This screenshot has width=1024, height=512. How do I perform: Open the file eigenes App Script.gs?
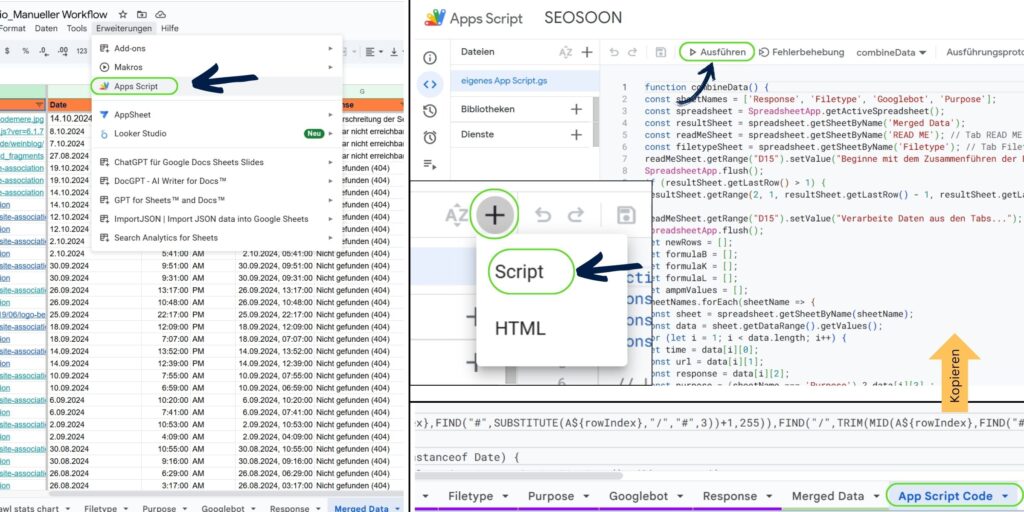click(525, 82)
